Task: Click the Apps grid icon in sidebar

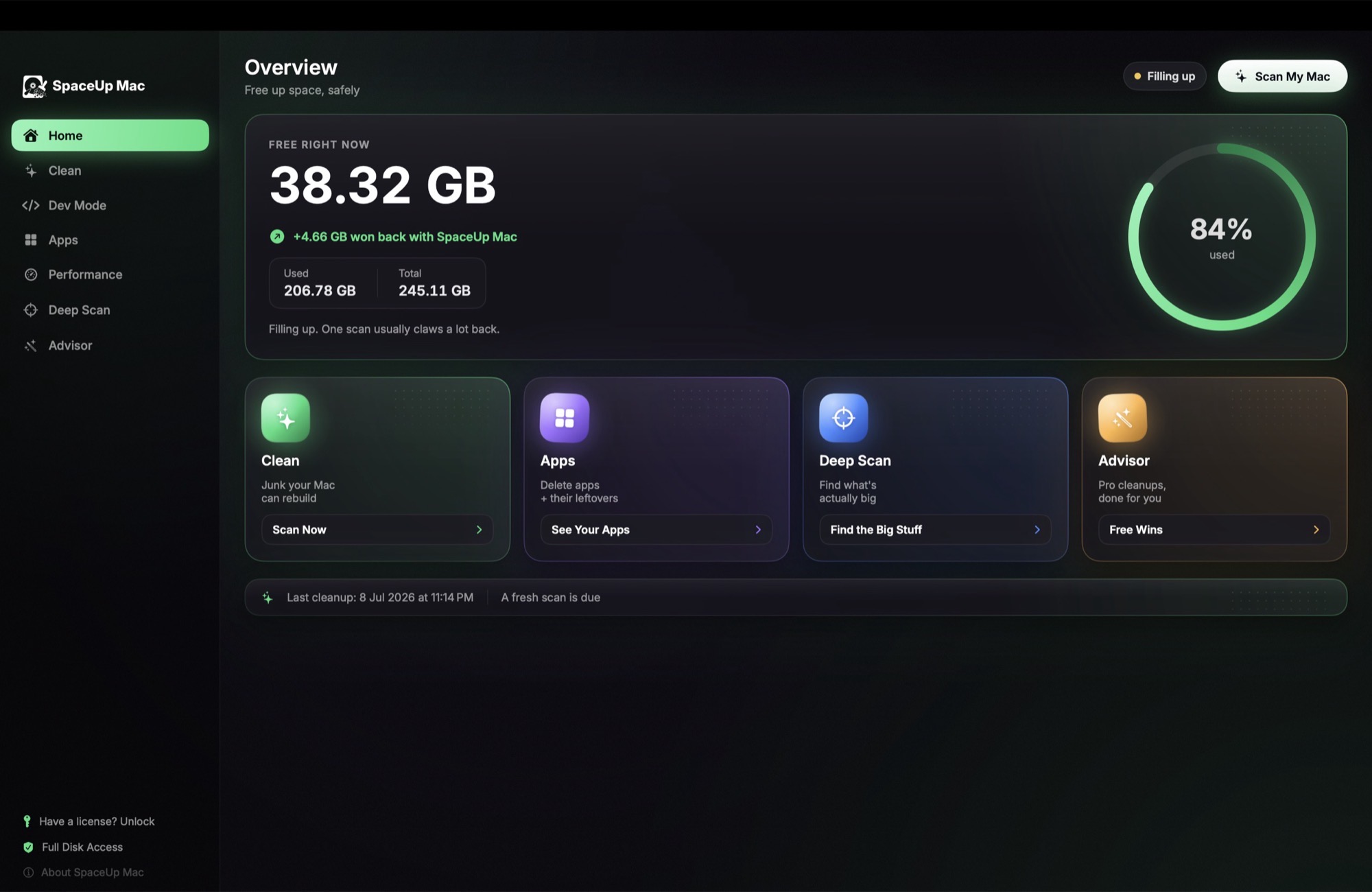Action: 31,240
